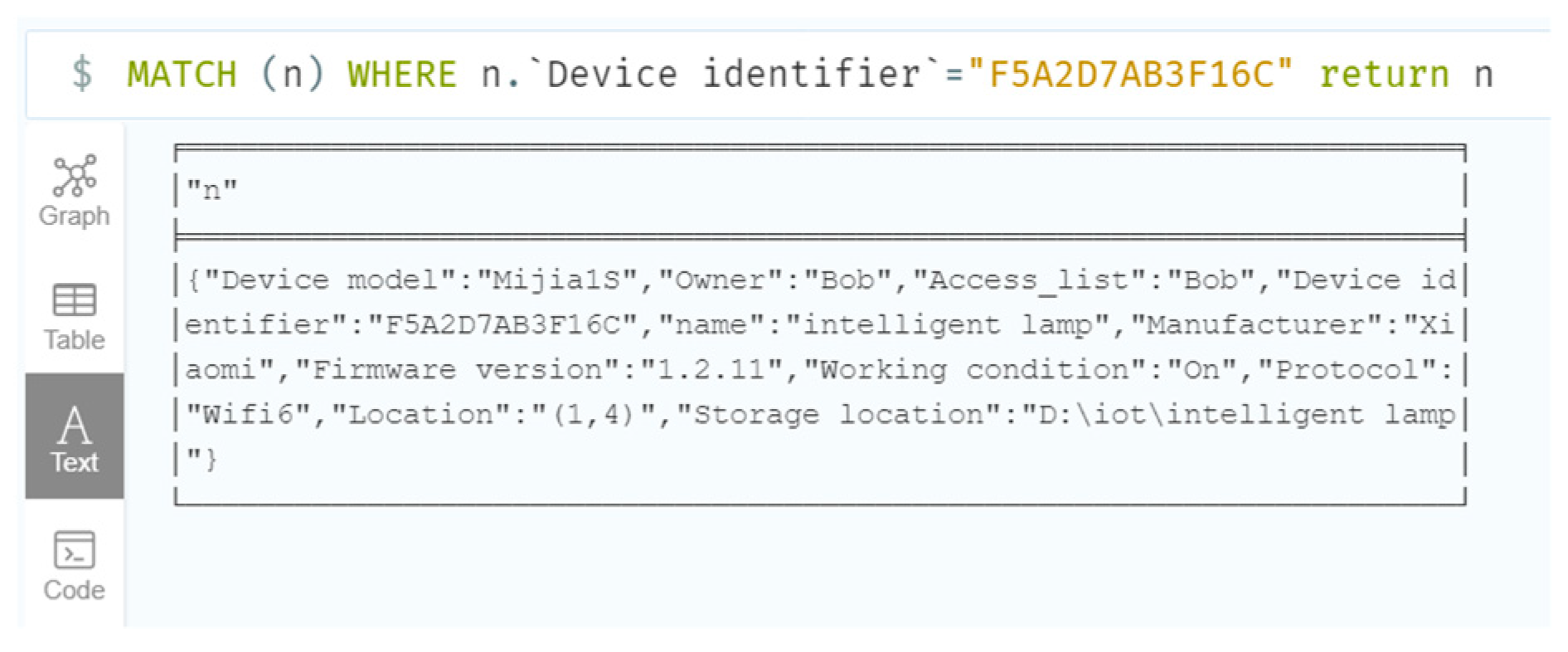The height and width of the screenshot is (652, 1568).
Task: Click the letter A Text view icon
Action: (x=75, y=424)
